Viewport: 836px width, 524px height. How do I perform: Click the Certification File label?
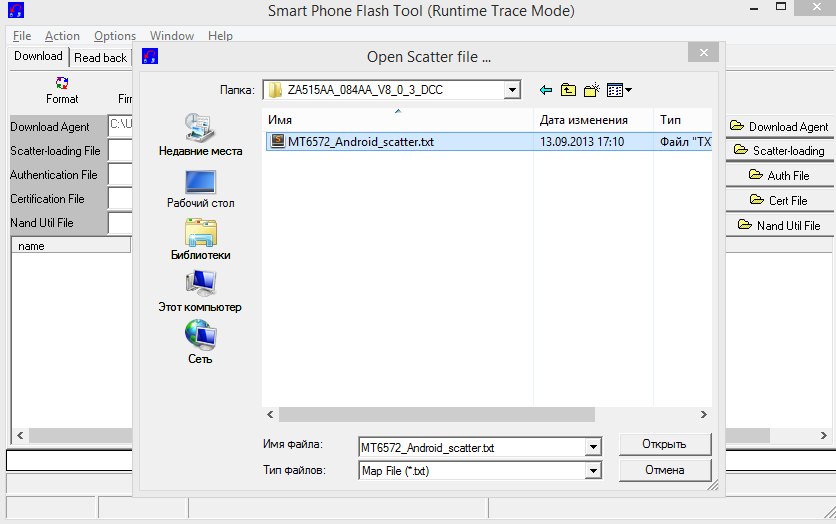coord(47,199)
